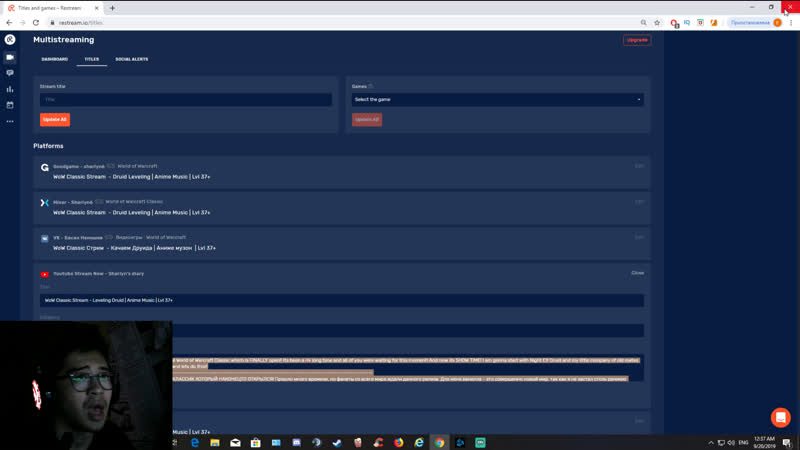Open the analytics bar chart icon
This screenshot has height=450, width=800.
10,89
